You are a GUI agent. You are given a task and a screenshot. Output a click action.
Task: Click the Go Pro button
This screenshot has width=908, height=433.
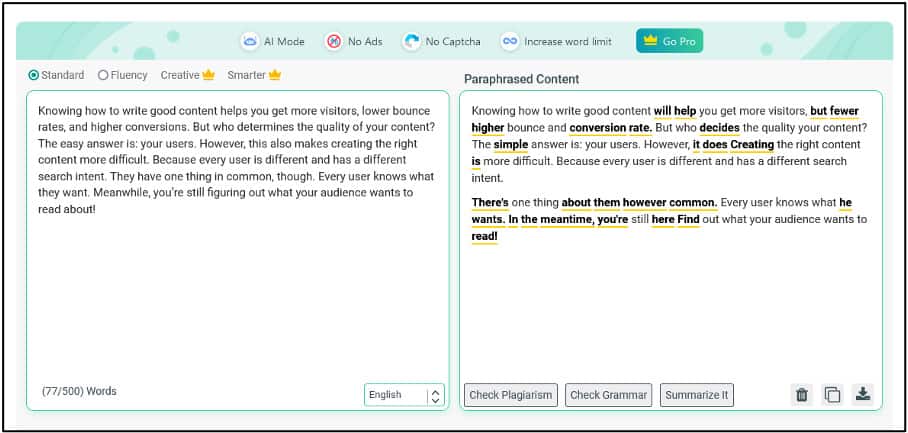669,41
